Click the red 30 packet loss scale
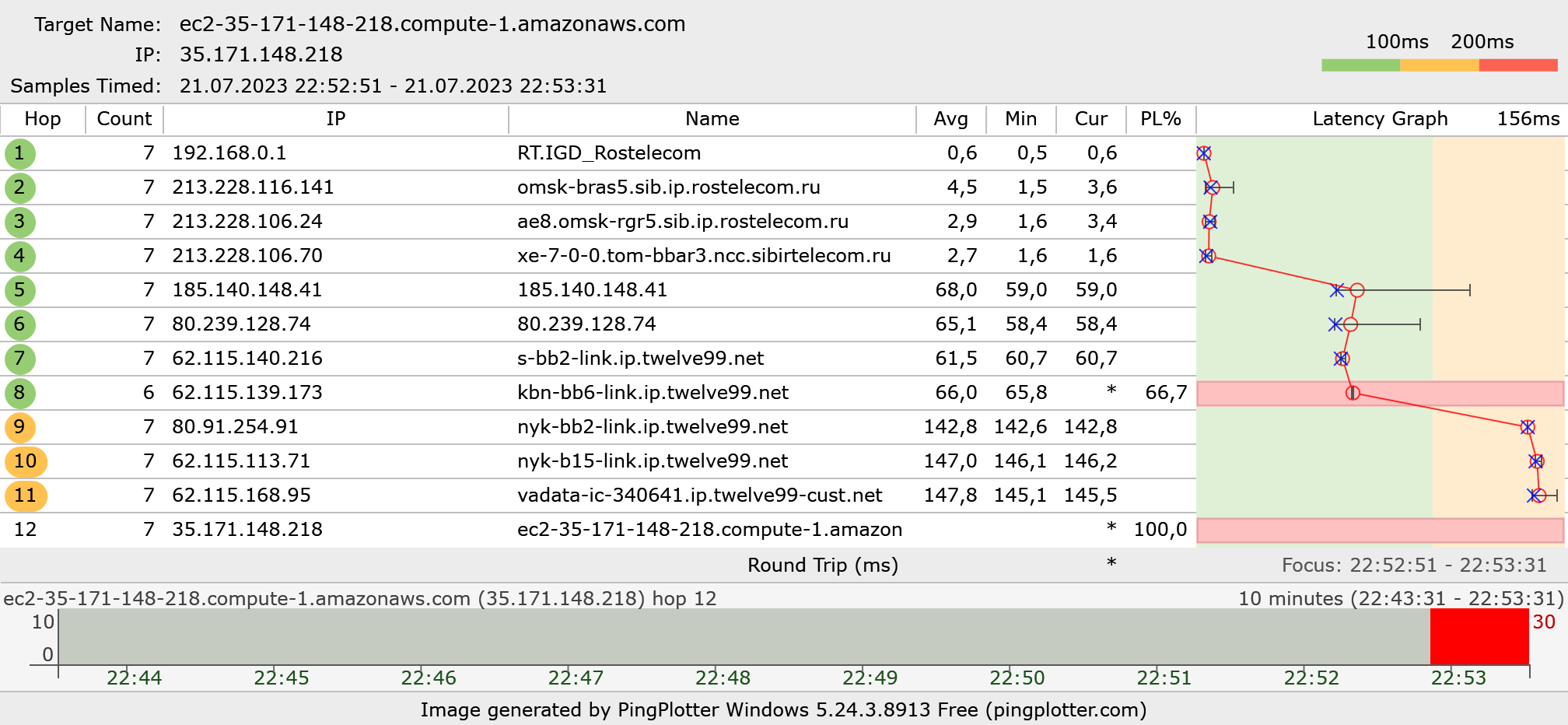The image size is (1568, 725). point(1544,622)
